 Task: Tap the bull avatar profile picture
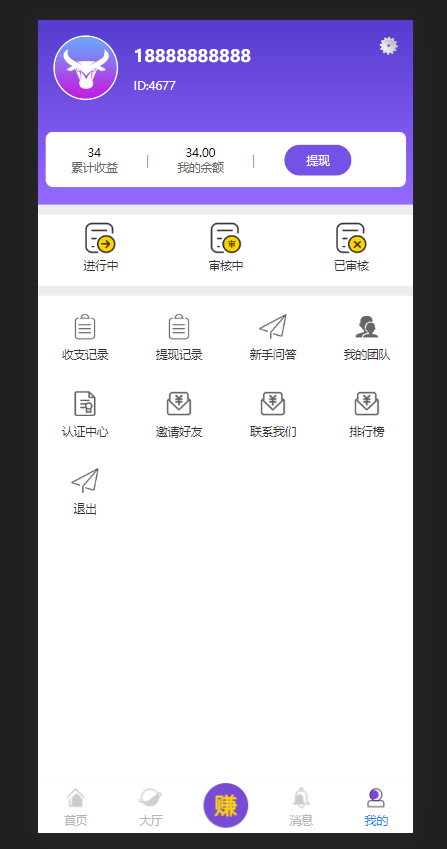pos(86,68)
